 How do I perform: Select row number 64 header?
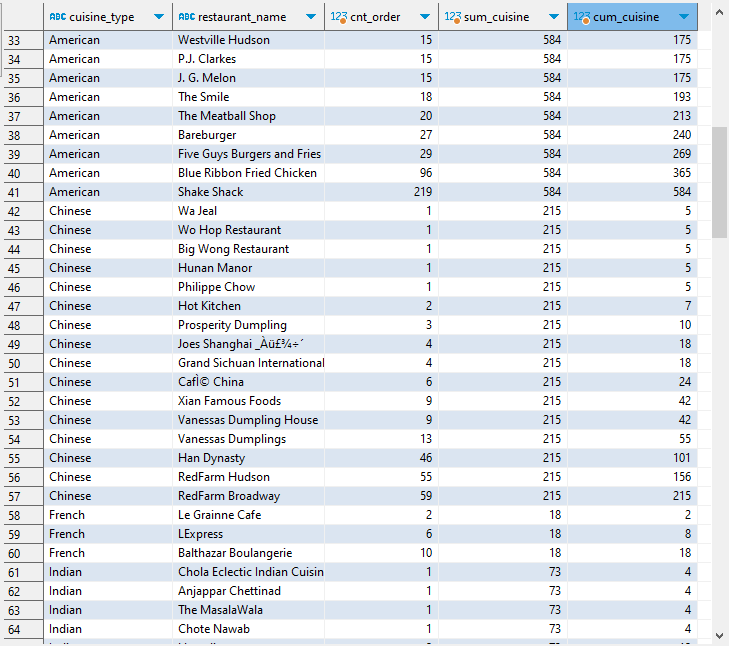click(23, 630)
